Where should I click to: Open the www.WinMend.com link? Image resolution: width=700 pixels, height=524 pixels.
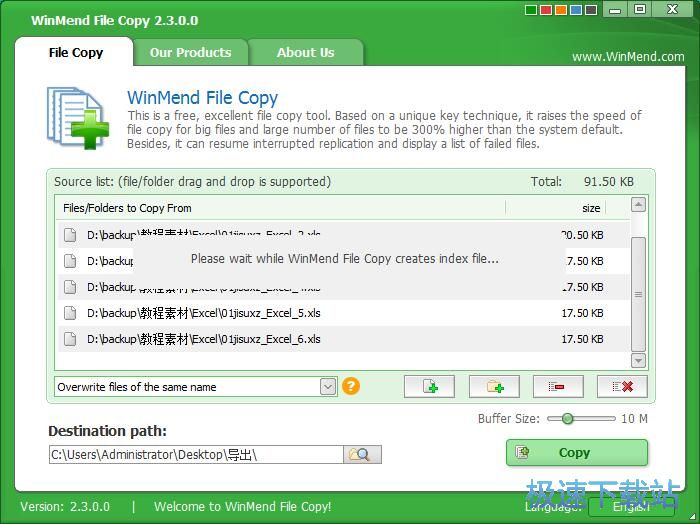tap(628, 57)
